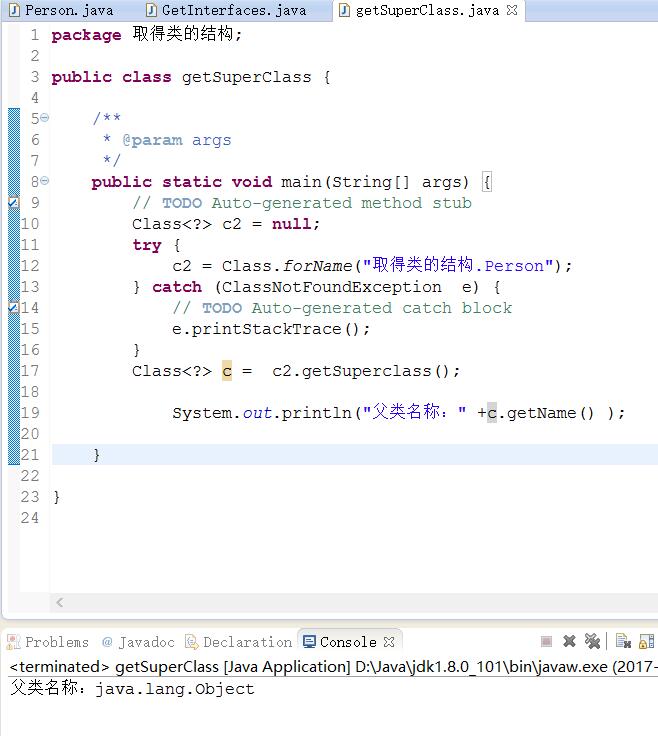The image size is (658, 736).
Task: Click 'ClassNotFoundException' on line 13
Action: (331, 287)
